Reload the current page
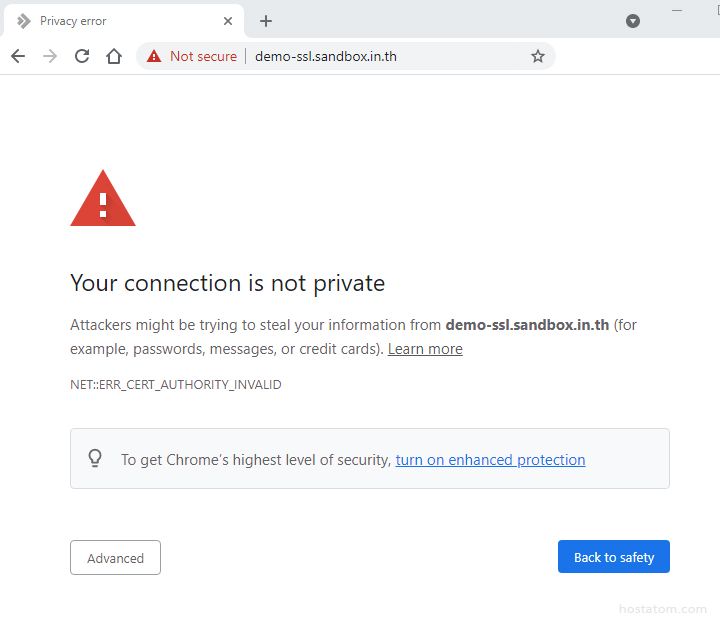Viewport: 720px width, 625px height. [82, 56]
